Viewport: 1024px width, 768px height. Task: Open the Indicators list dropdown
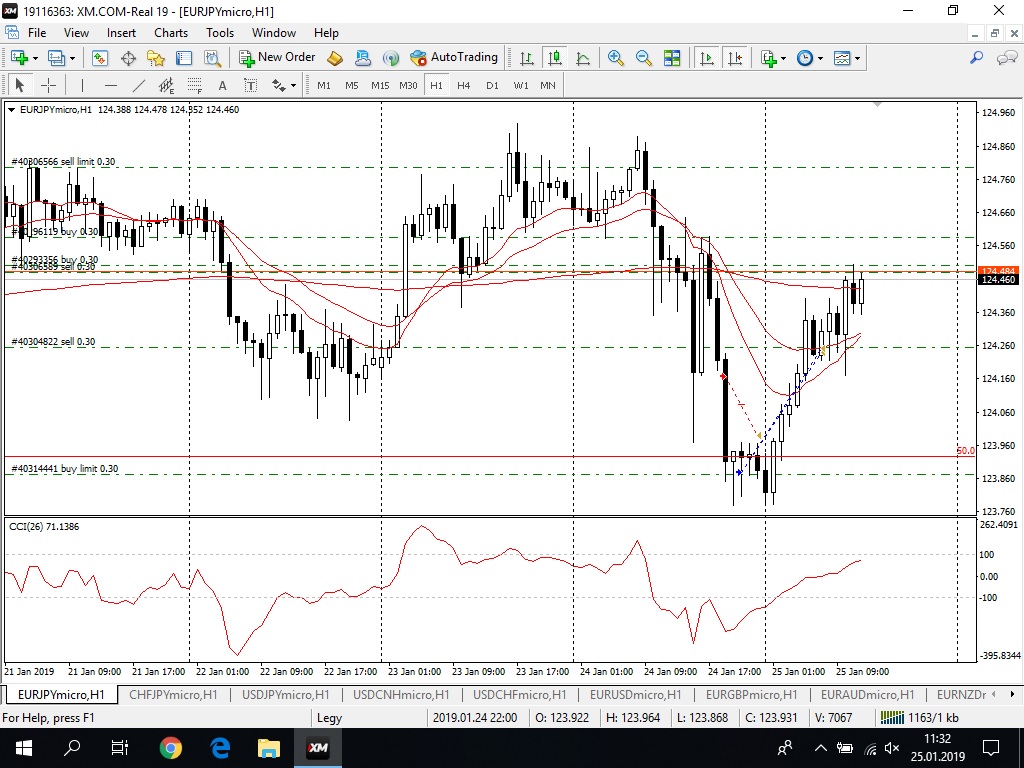click(770, 58)
